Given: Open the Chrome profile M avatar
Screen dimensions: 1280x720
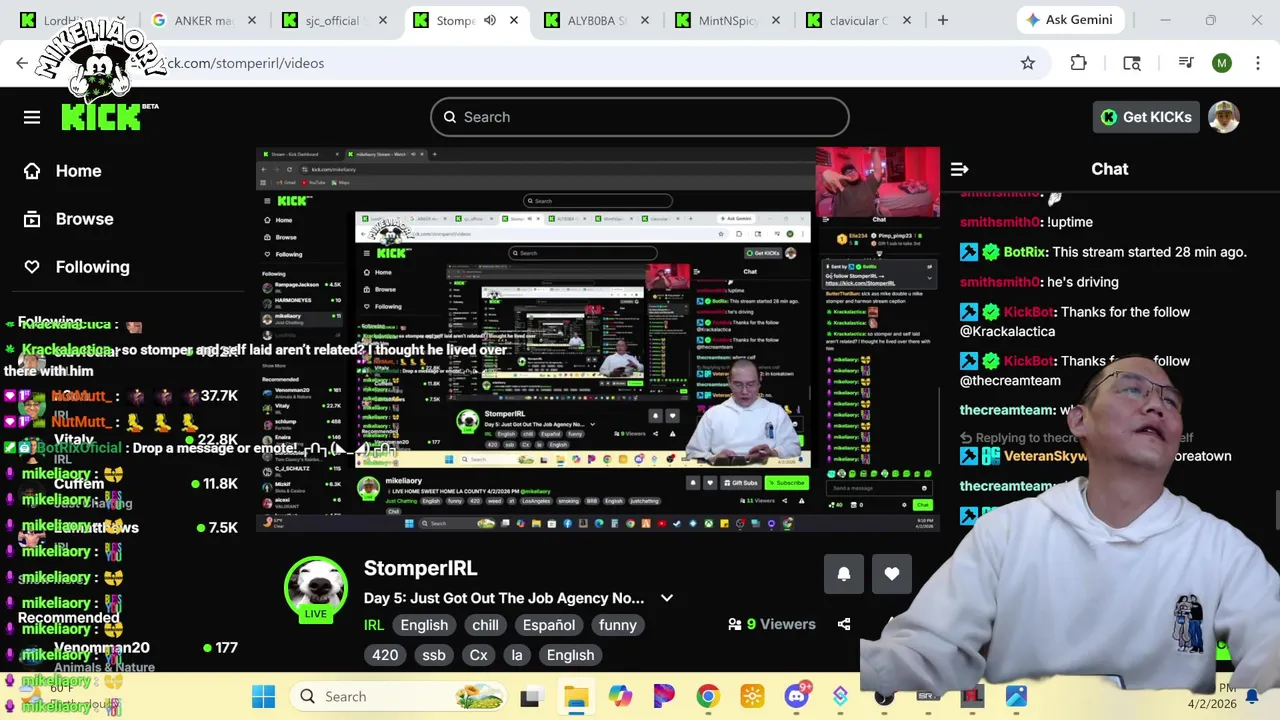Looking at the screenshot, I should 1222,63.
